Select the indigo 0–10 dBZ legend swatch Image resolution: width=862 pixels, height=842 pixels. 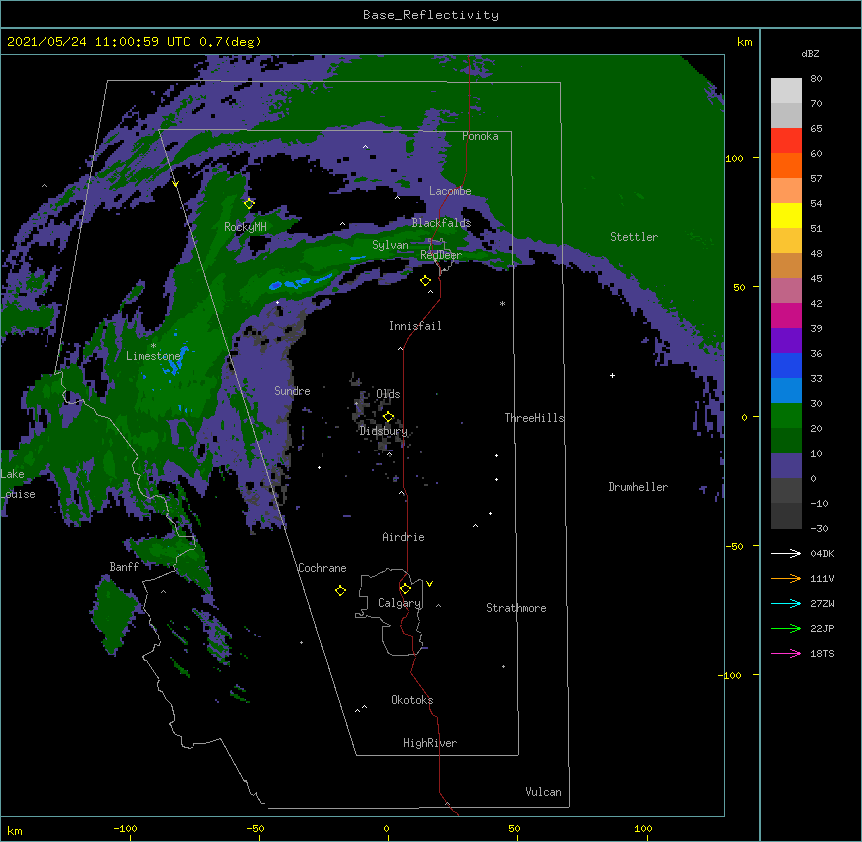pyautogui.click(x=786, y=466)
